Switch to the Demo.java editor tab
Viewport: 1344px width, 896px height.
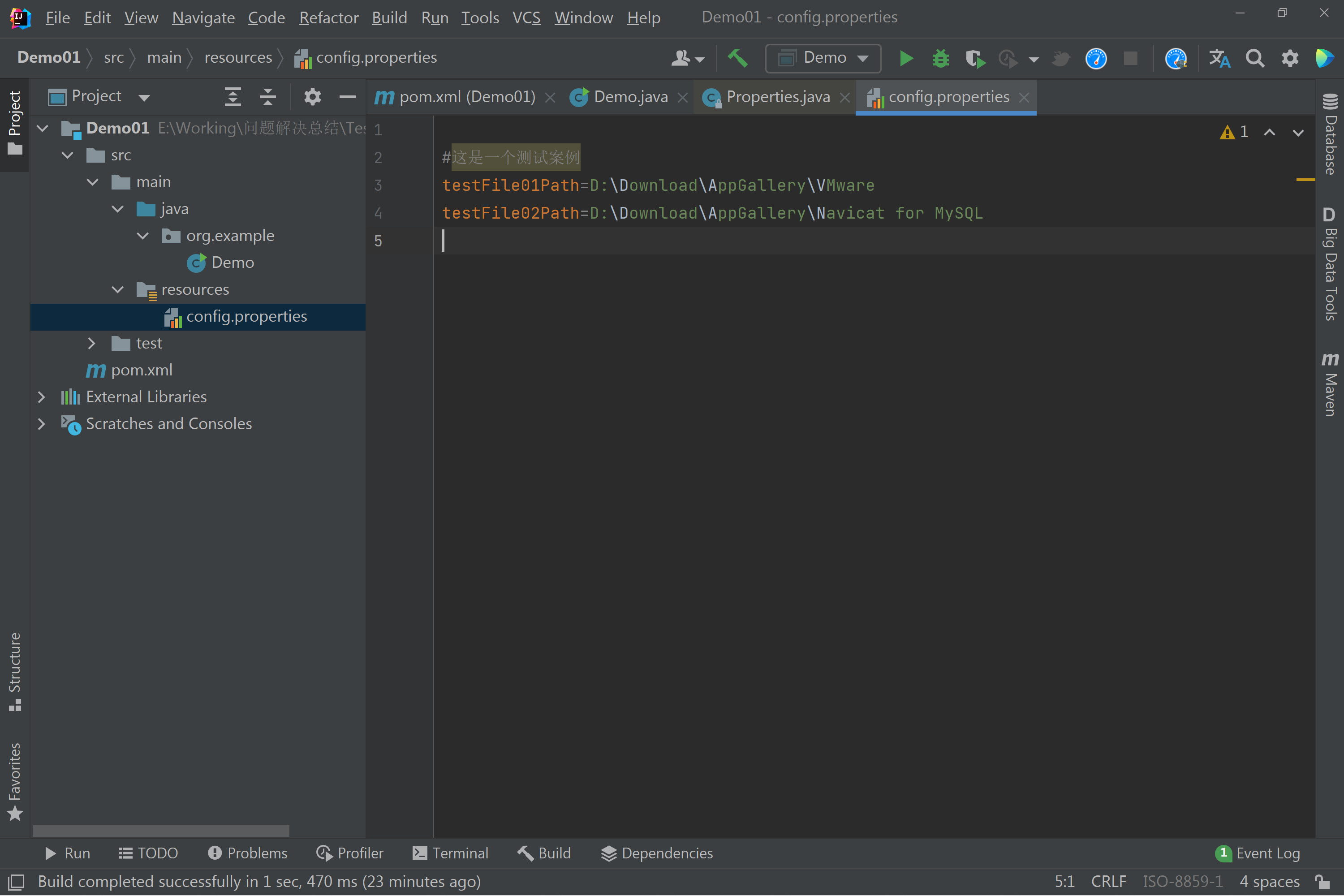630,97
